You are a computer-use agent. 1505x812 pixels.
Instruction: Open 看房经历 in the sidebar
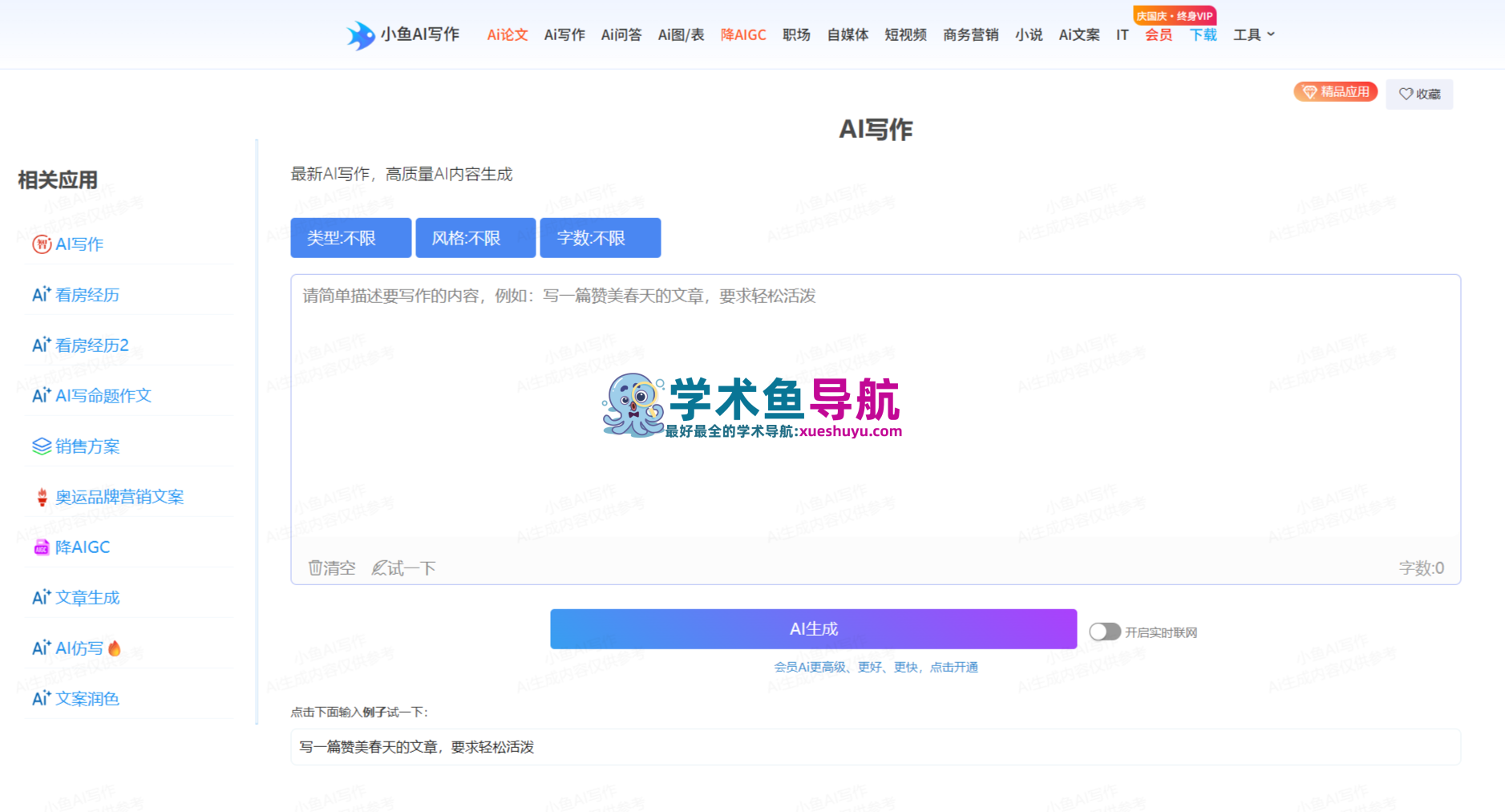[87, 294]
